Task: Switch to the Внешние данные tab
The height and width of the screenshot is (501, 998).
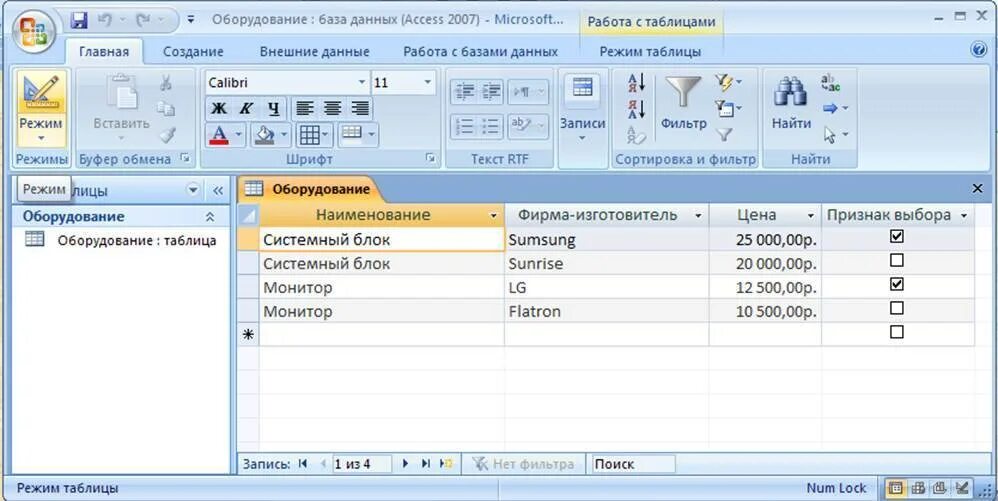Action: coord(314,52)
